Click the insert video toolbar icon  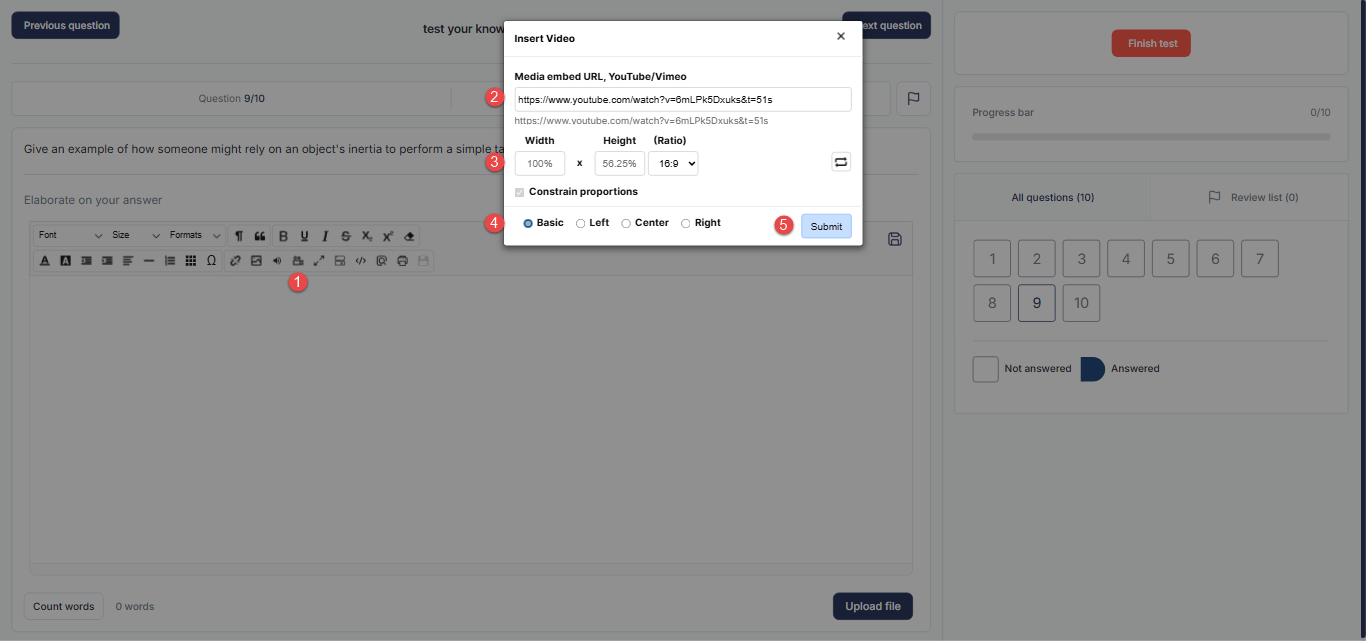[297, 261]
